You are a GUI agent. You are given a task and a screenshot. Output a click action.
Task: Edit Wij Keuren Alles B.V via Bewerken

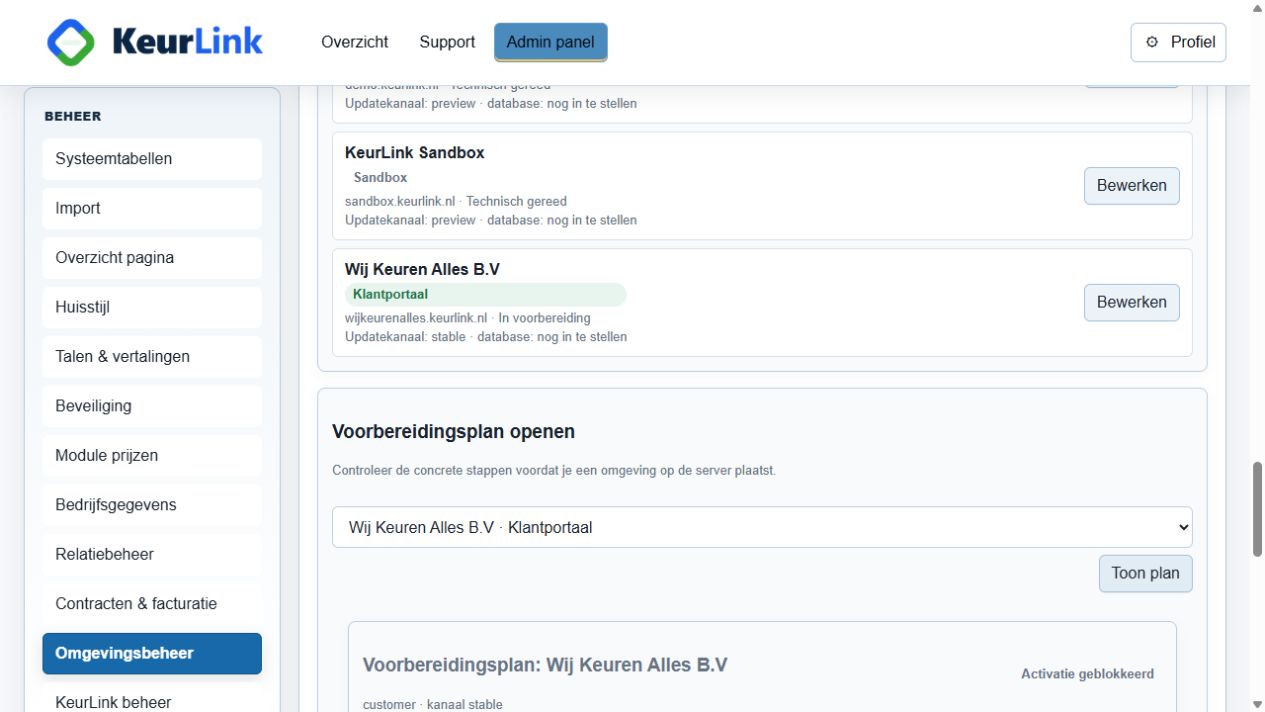(x=1131, y=302)
